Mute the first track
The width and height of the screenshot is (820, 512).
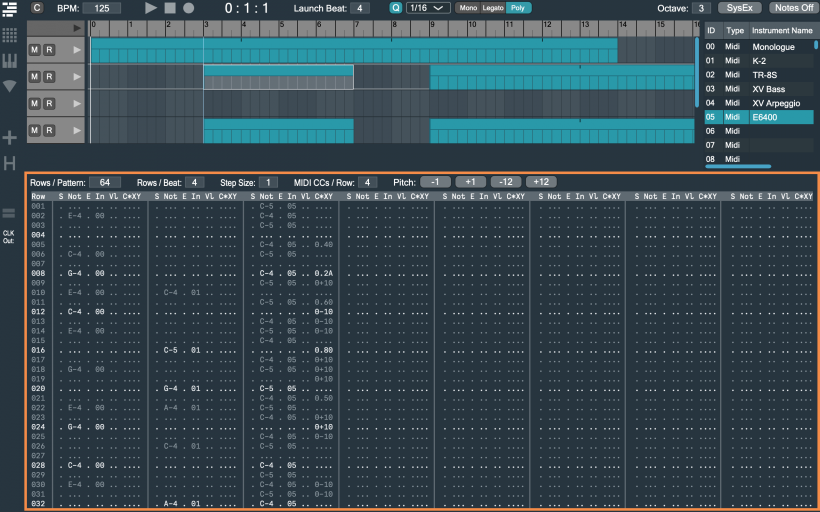pos(35,50)
